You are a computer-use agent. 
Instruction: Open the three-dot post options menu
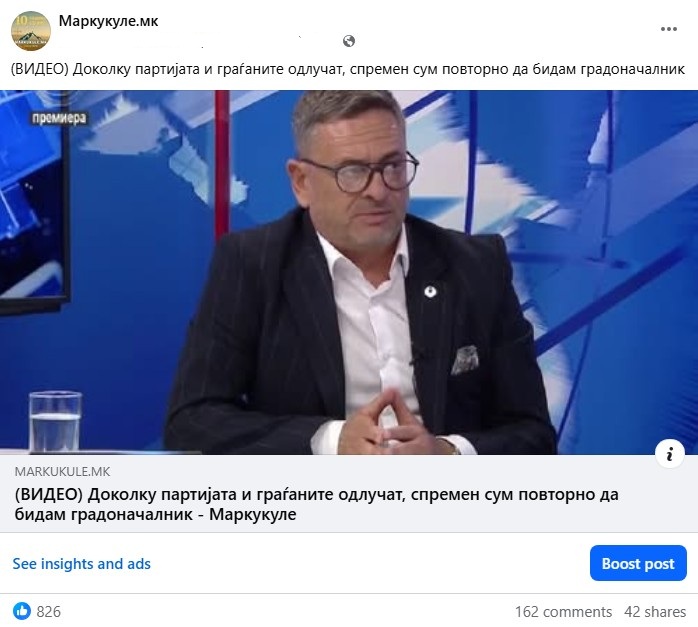point(669,29)
